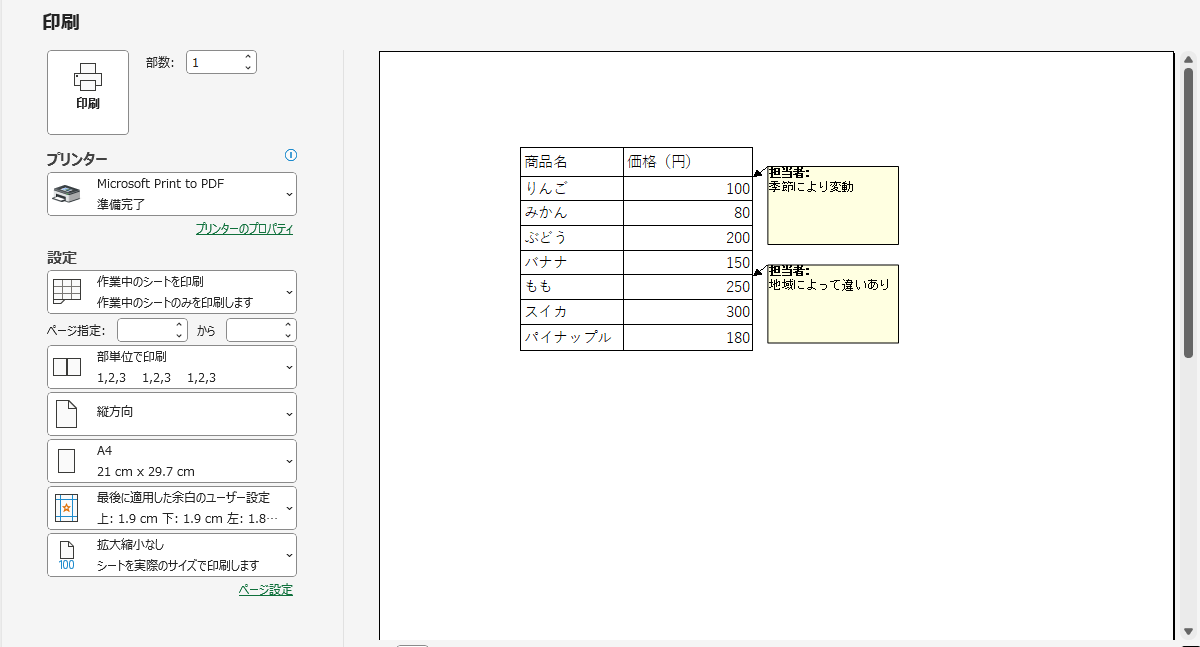Click the custom margins icon with star

[x=66, y=508]
